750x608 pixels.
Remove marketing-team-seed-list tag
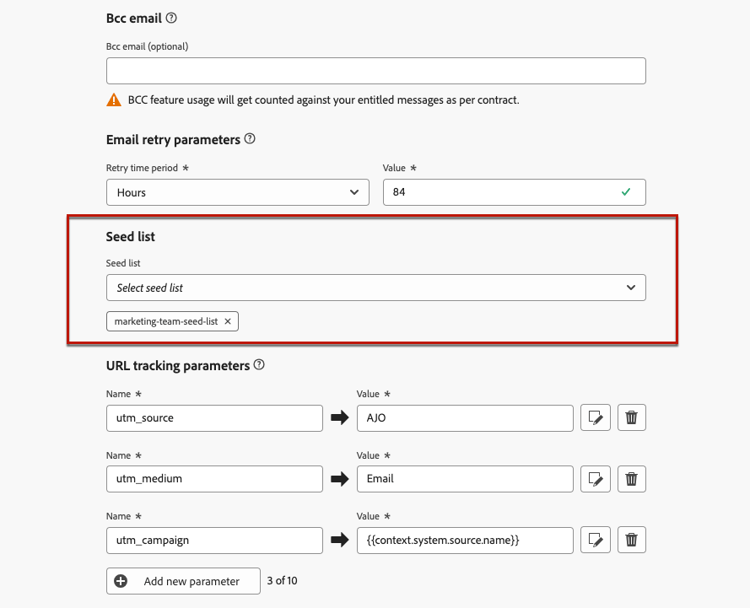228,321
